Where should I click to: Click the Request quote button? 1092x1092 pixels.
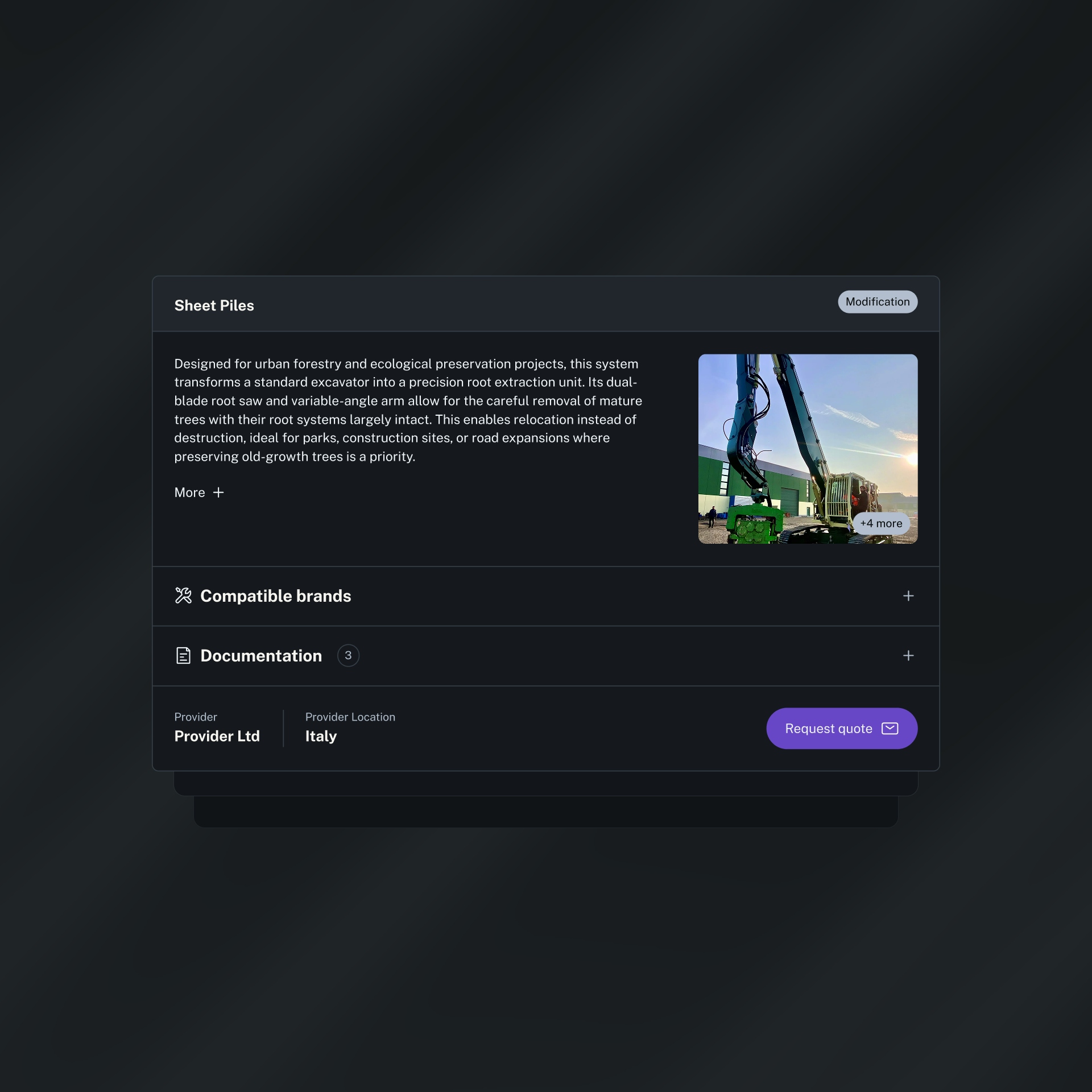pyautogui.click(x=842, y=729)
